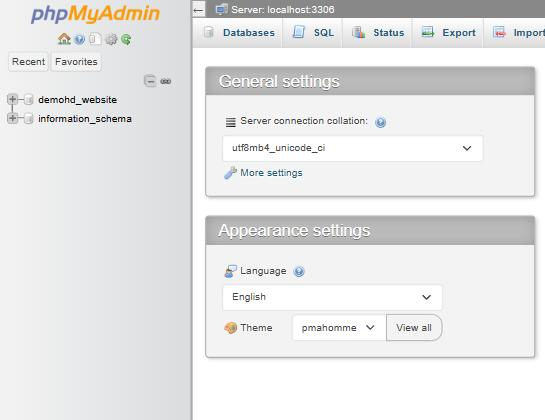Click the Databases tab icon
The image size is (545, 420).
[209, 32]
